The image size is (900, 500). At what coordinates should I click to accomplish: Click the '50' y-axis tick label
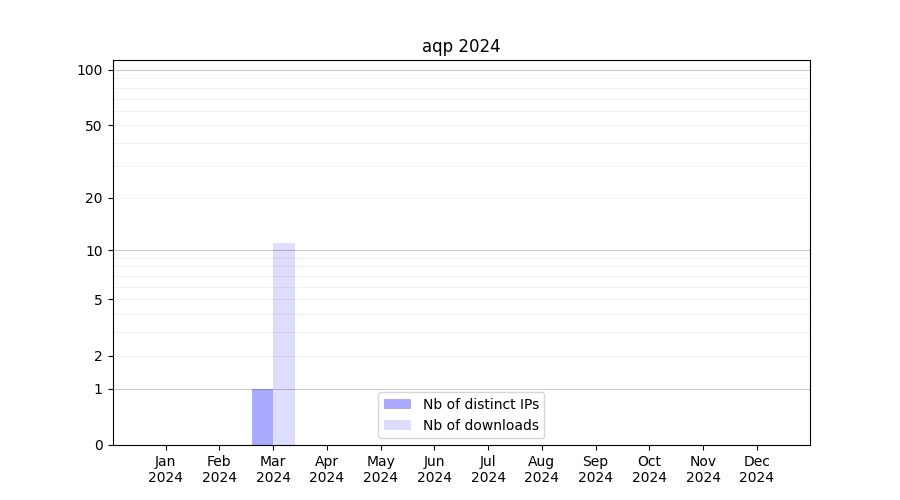(x=94, y=126)
